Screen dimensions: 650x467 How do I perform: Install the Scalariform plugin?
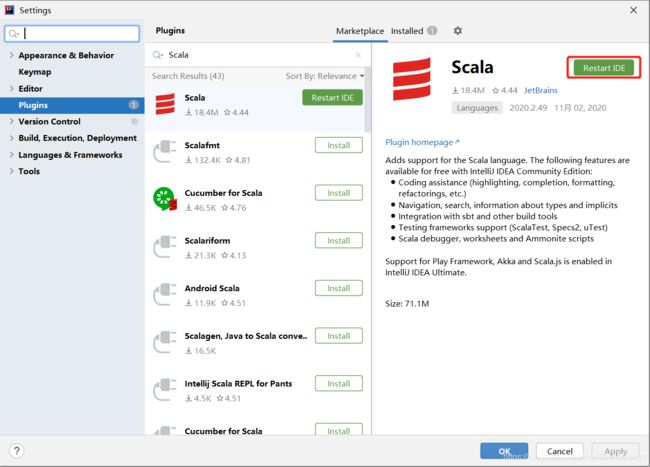point(339,241)
